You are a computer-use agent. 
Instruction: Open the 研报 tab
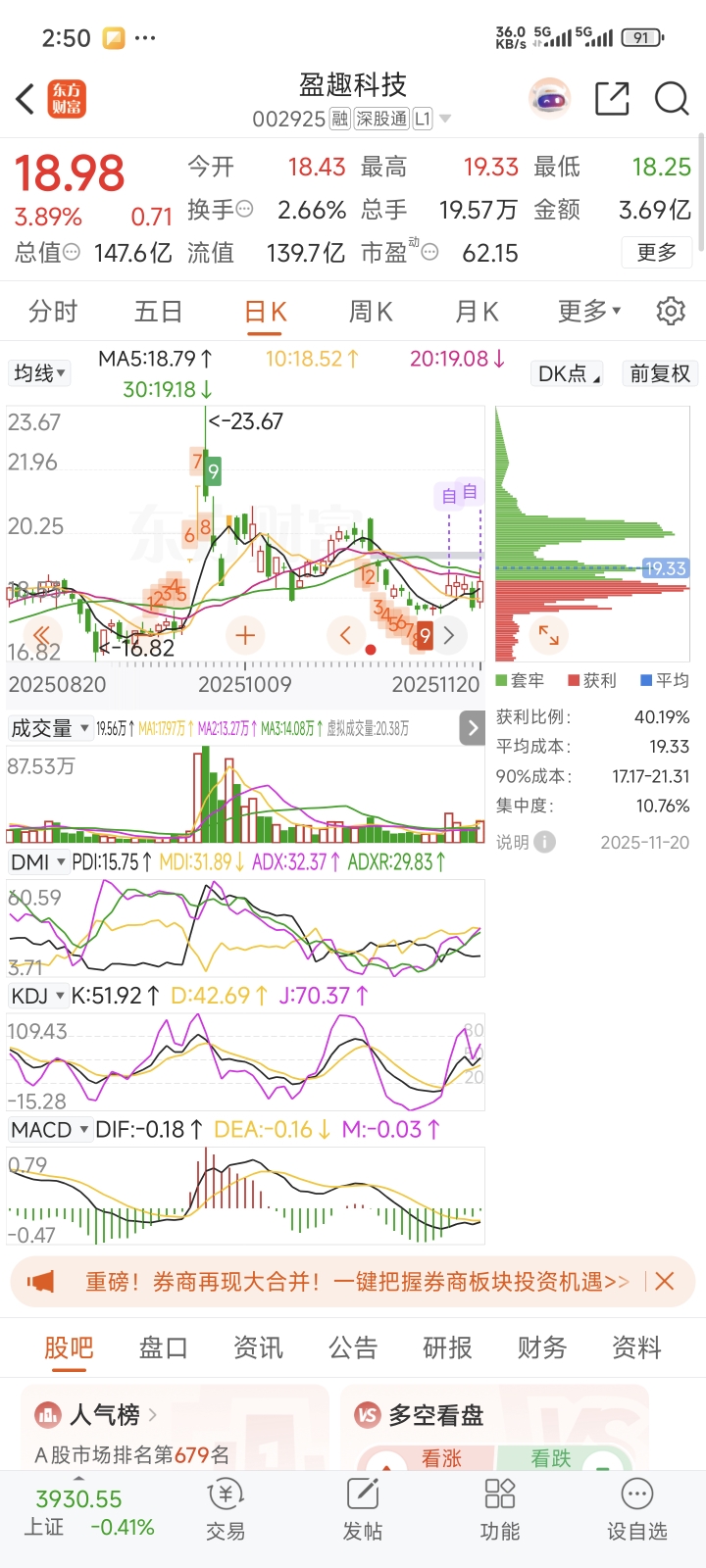[447, 1347]
